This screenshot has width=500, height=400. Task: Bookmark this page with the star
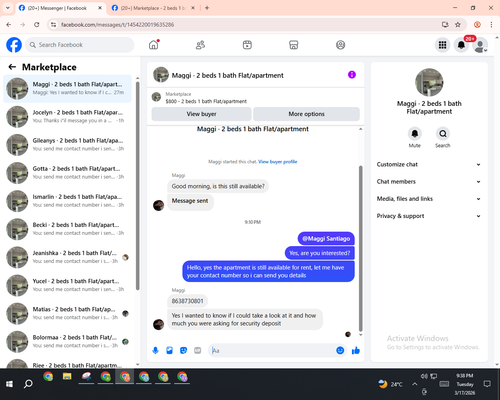458,25
